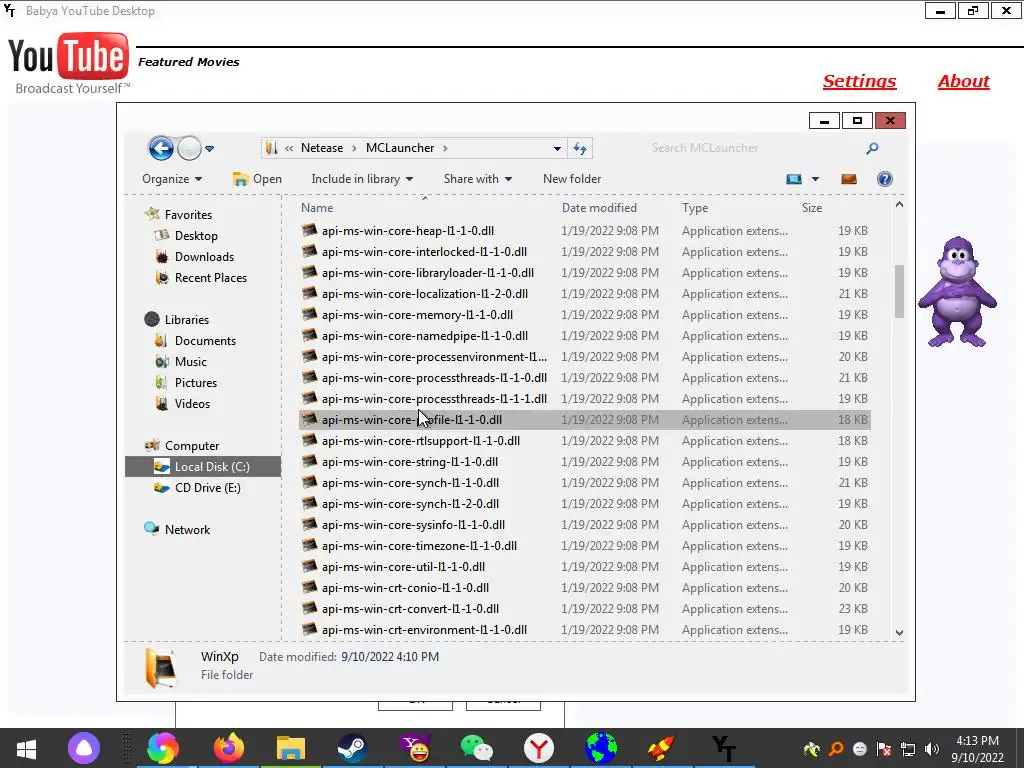Select api-ms-win-core-localization-l1-2-0.dll
Screen dimensions: 1024x768
point(584,294)
